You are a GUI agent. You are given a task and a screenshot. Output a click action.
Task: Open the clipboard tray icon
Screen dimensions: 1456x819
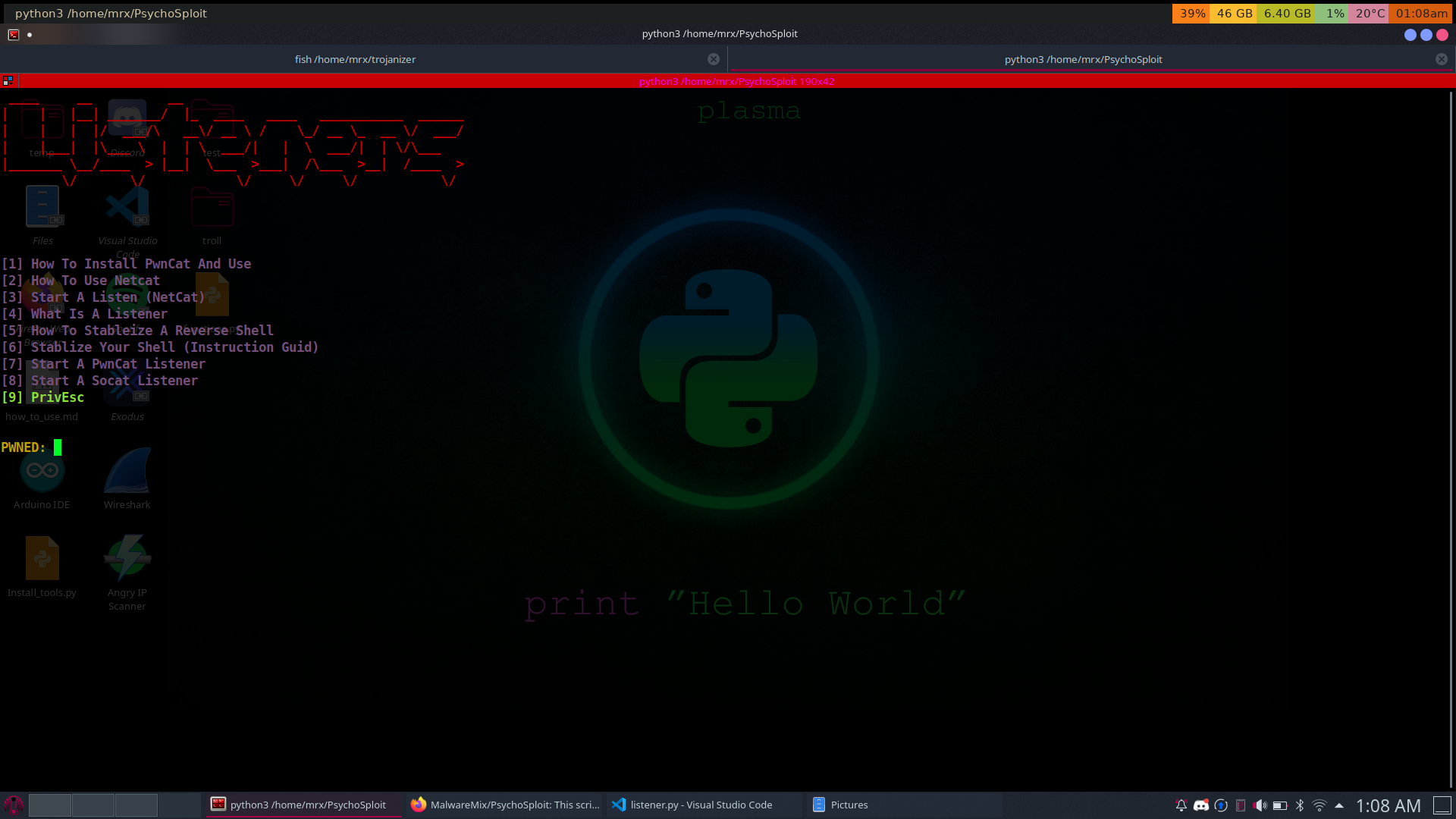pyautogui.click(x=1240, y=805)
